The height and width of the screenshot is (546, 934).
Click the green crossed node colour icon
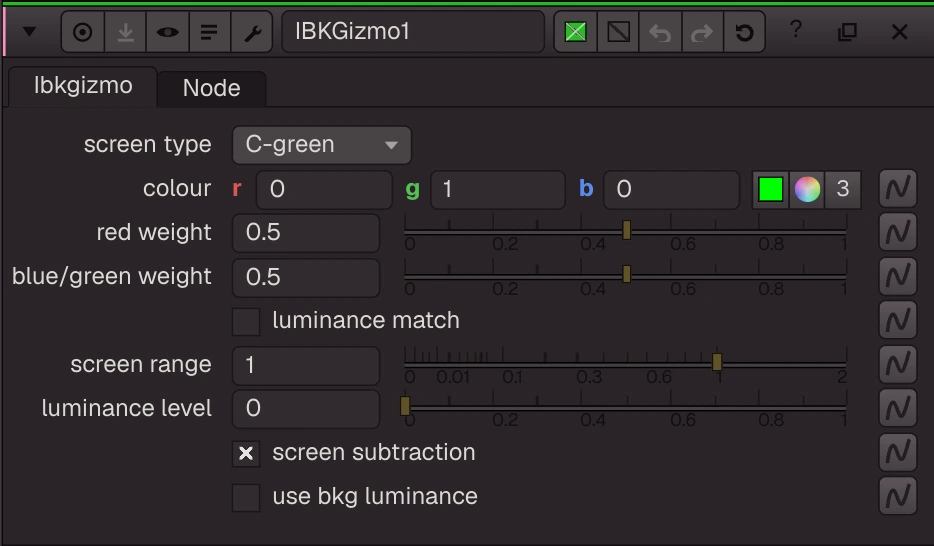point(575,32)
